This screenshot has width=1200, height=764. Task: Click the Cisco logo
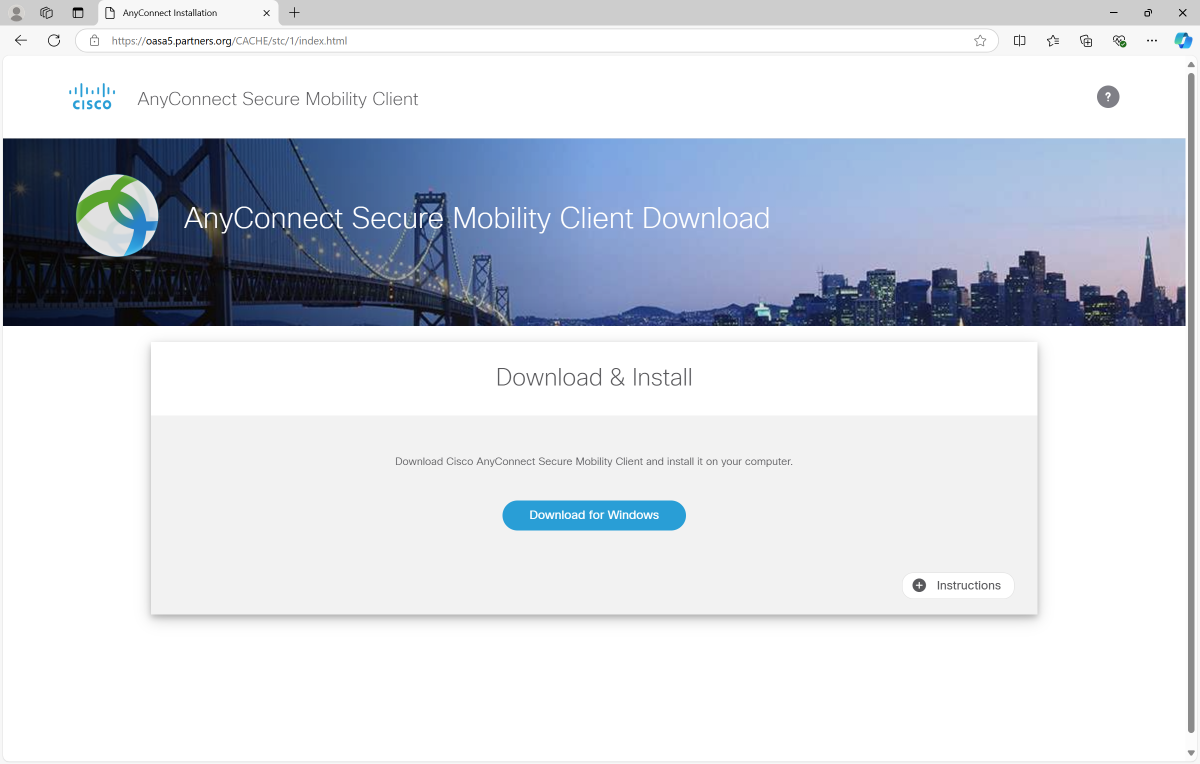coord(91,97)
